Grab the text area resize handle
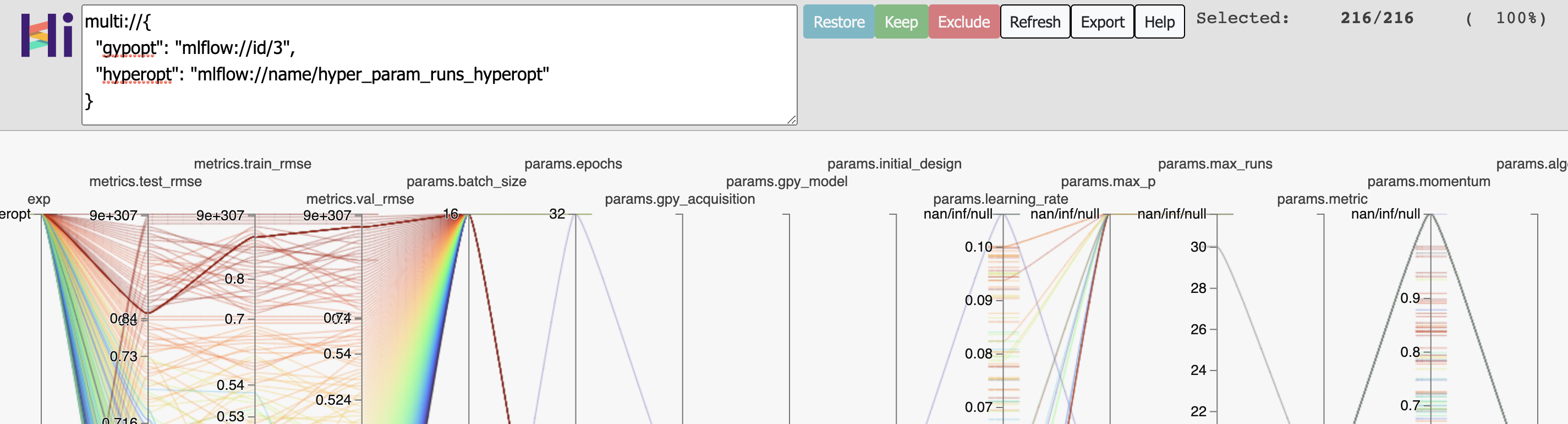The image size is (1568, 424). tap(791, 119)
